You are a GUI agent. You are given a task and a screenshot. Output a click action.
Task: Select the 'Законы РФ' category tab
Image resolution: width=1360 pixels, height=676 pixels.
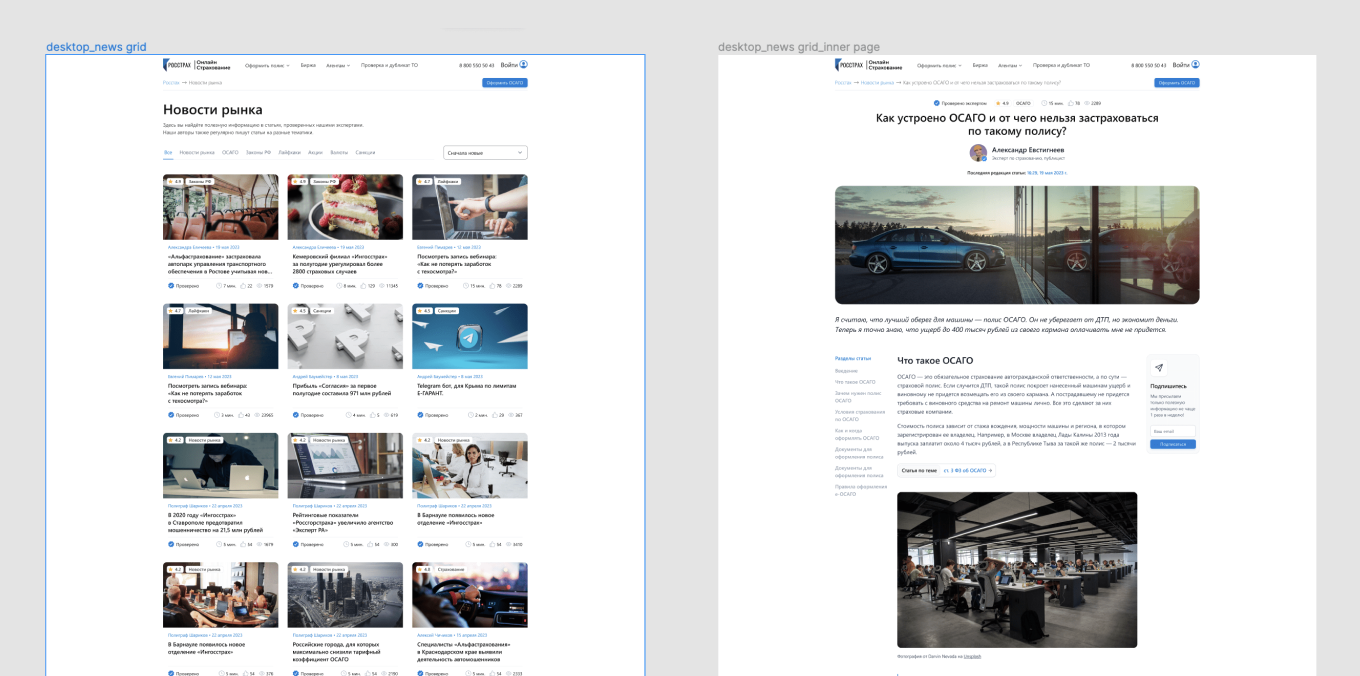(x=258, y=153)
